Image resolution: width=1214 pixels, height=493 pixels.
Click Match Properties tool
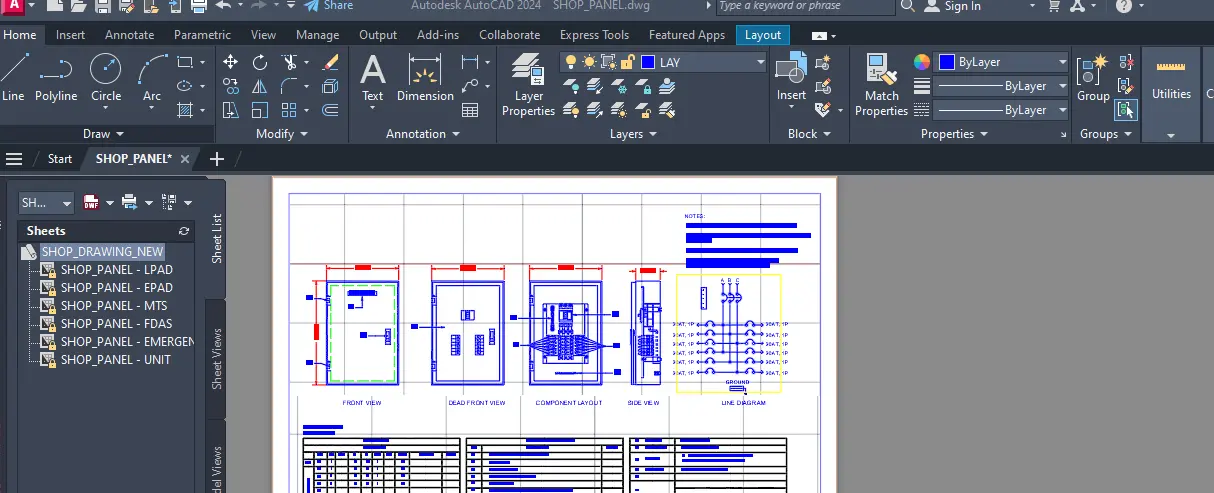[881, 86]
